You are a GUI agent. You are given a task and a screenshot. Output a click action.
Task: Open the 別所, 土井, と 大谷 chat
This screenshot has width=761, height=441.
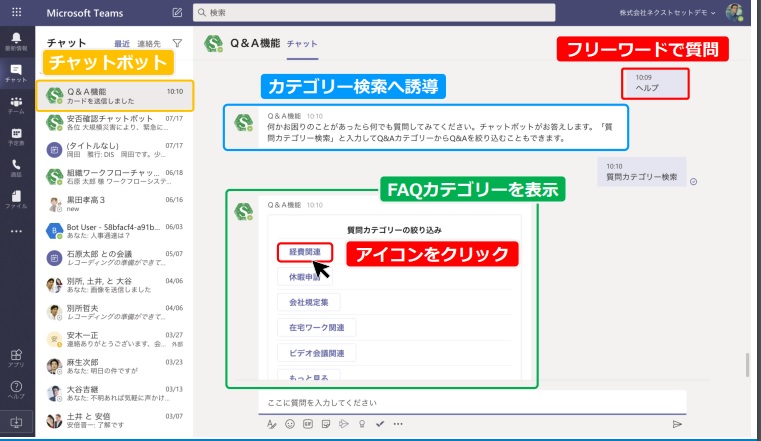[115, 285]
